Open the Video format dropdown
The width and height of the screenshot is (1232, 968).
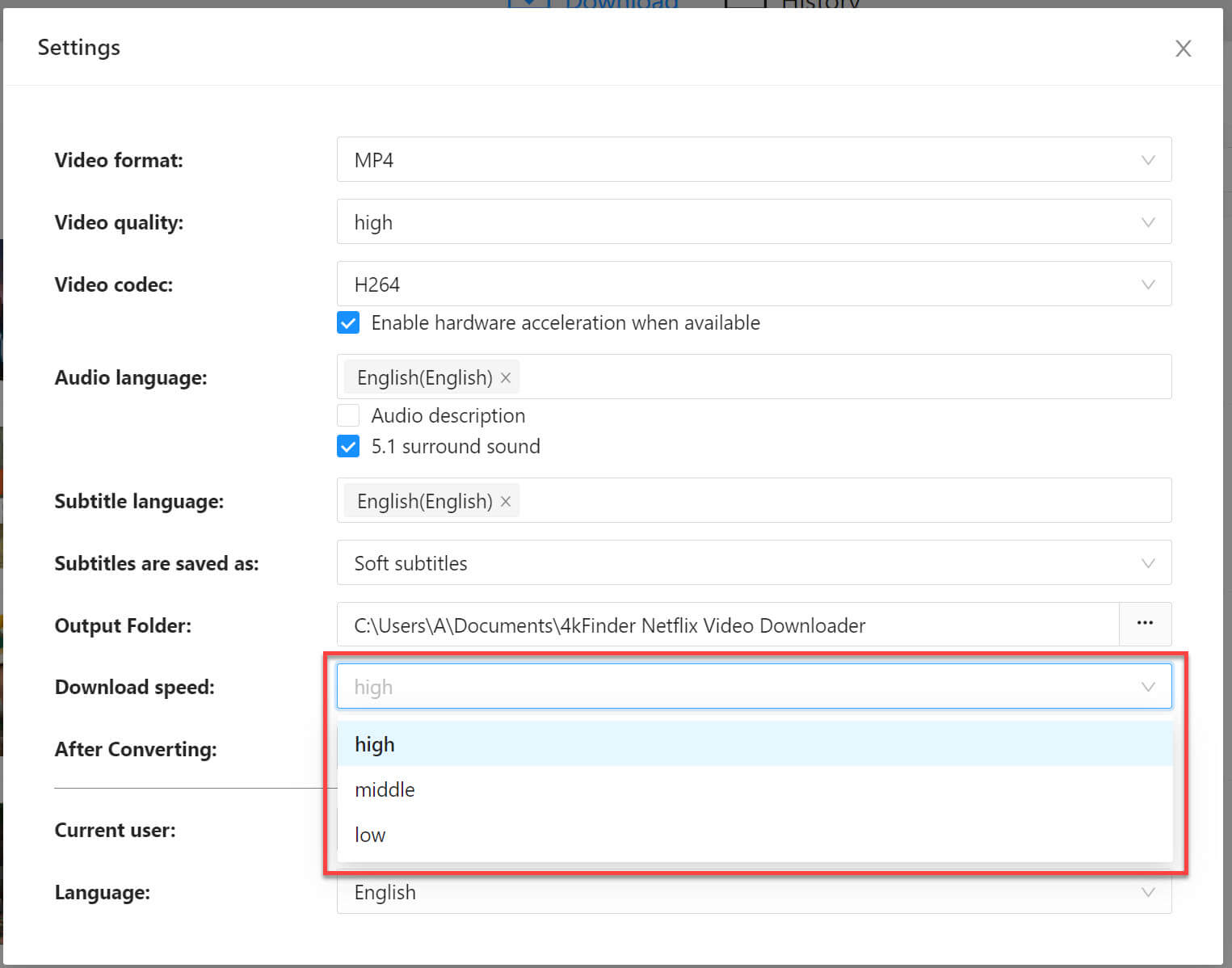pyautogui.click(x=754, y=159)
